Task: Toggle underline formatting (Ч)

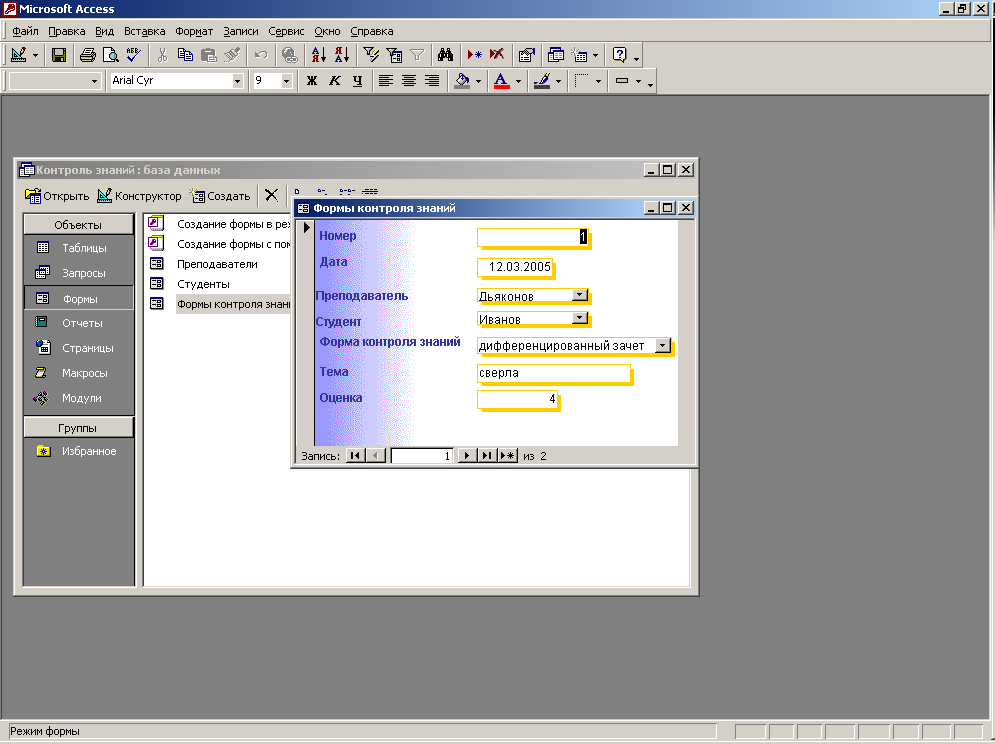Action: point(357,81)
